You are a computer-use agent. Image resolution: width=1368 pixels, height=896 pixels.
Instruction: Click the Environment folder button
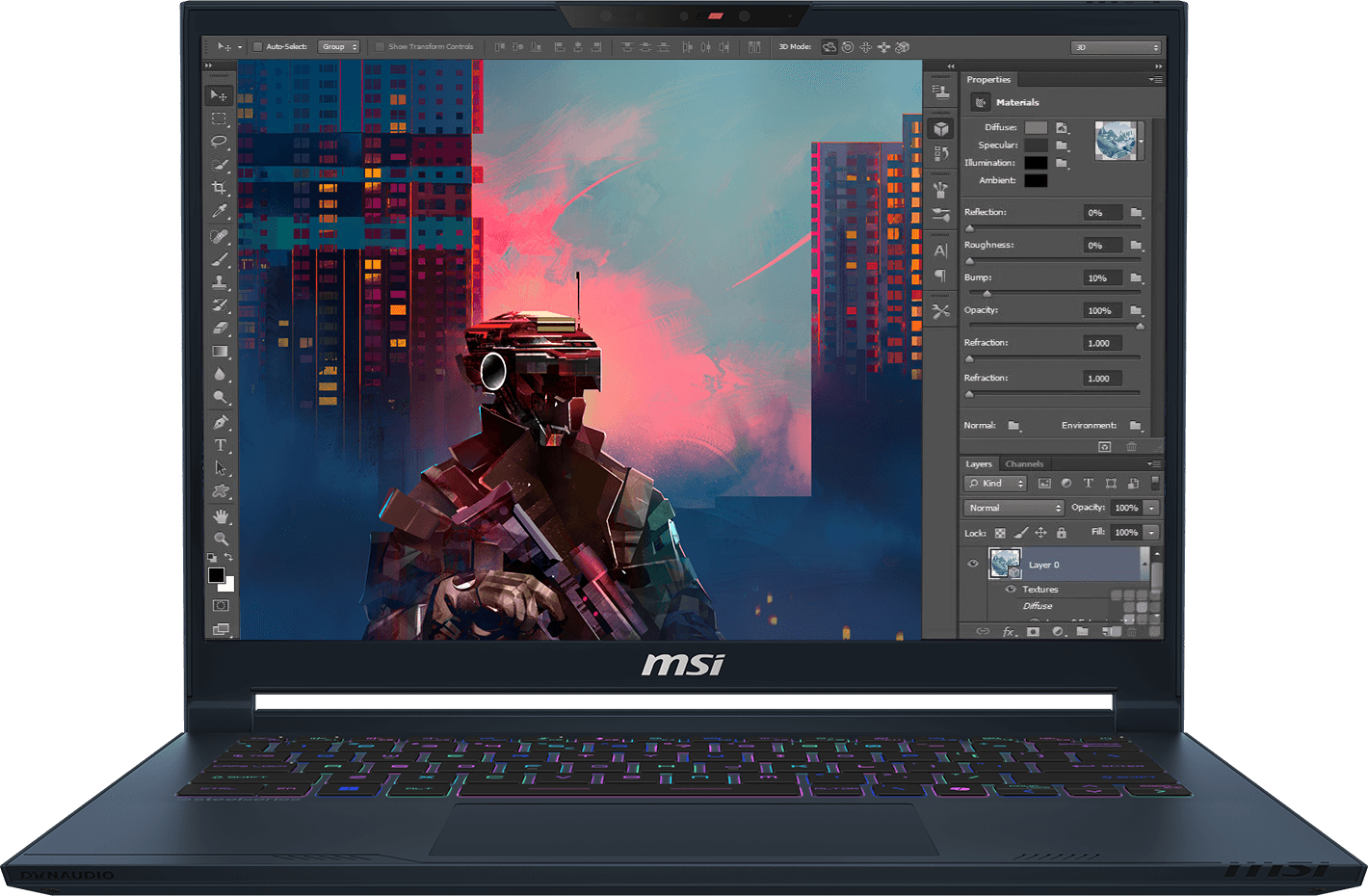[1136, 425]
